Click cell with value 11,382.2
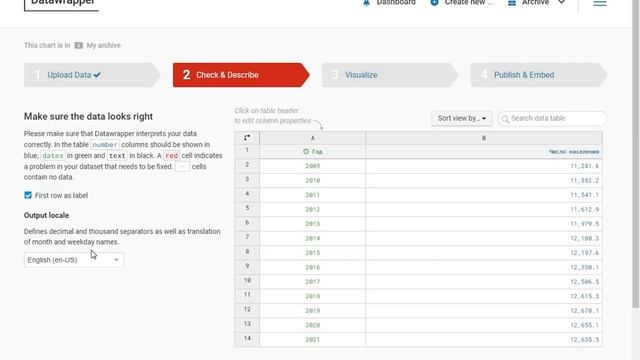This screenshot has height=360, width=640. (x=484, y=180)
